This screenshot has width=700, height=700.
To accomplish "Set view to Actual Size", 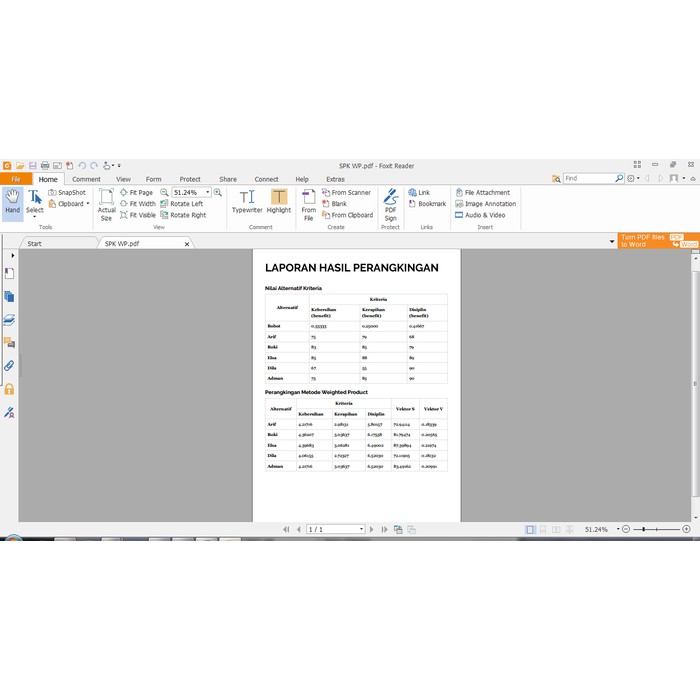I will coord(107,205).
